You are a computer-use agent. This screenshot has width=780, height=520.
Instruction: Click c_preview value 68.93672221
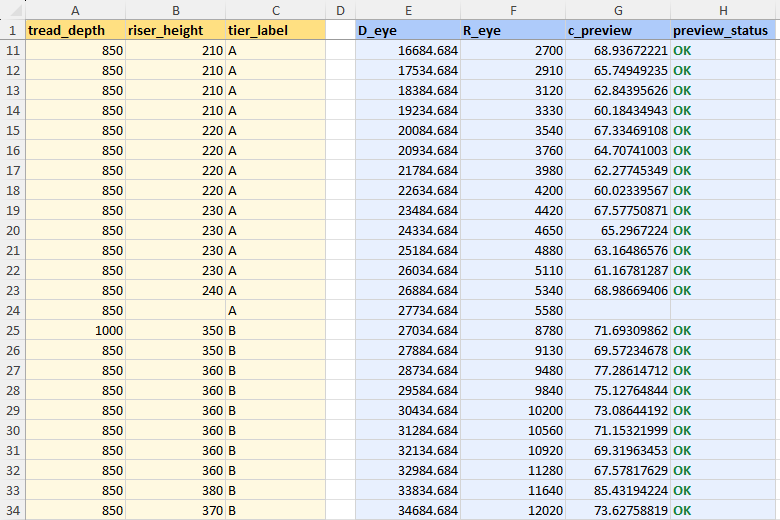[618, 50]
